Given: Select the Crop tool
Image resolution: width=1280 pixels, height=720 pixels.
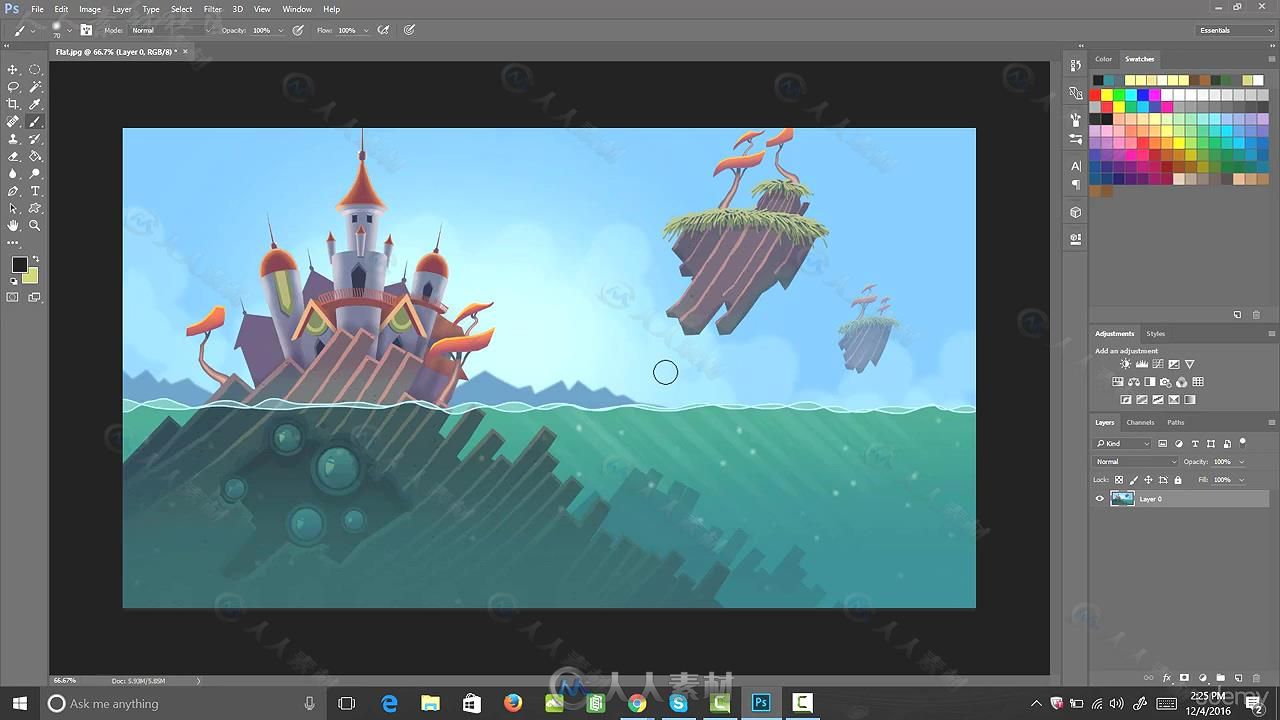Looking at the screenshot, I should pos(13,104).
